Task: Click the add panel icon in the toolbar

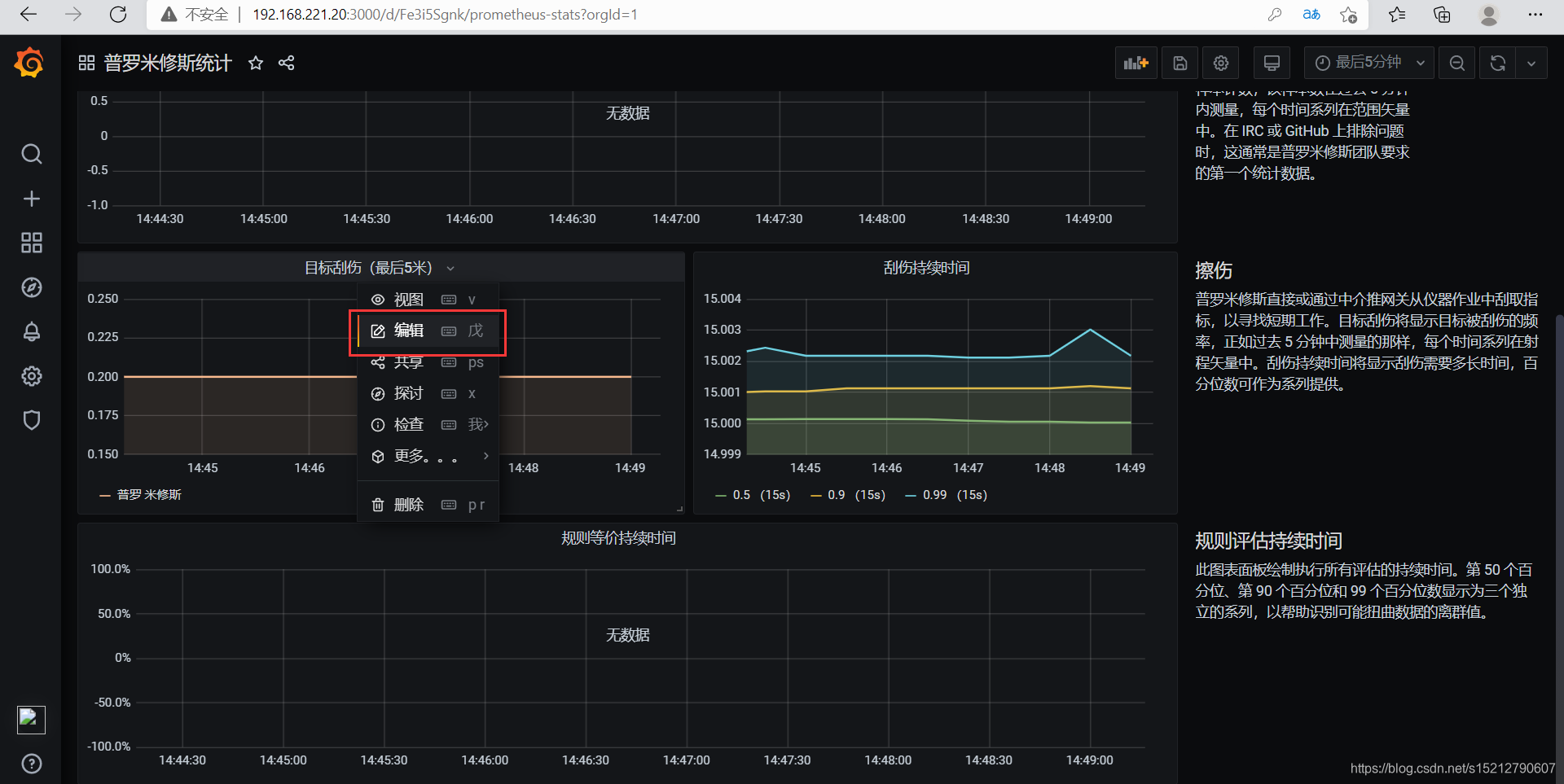Action: 1136,63
